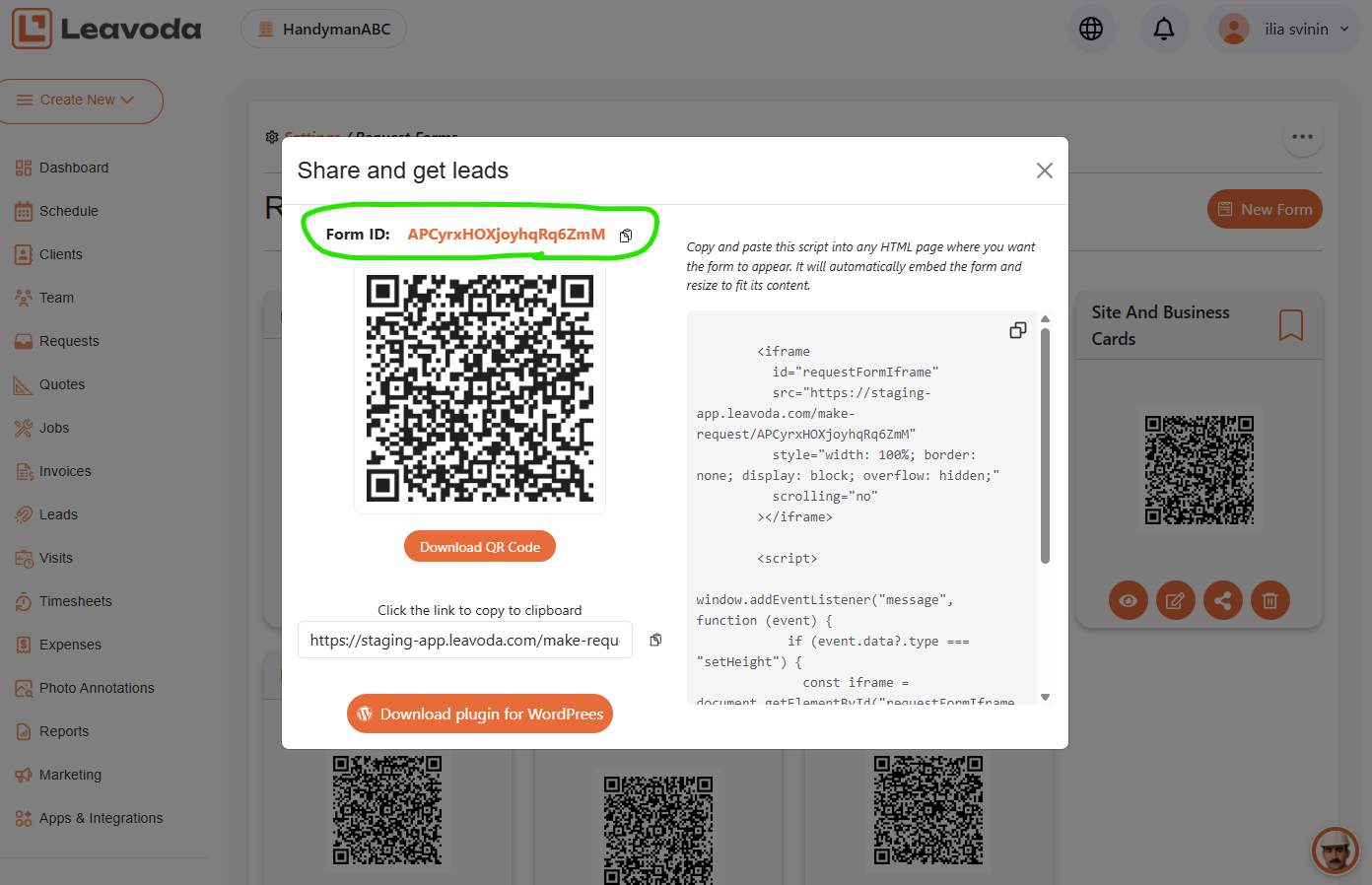This screenshot has height=885, width=1372.
Task: Click the Requests inbox icon
Action: coord(24,342)
